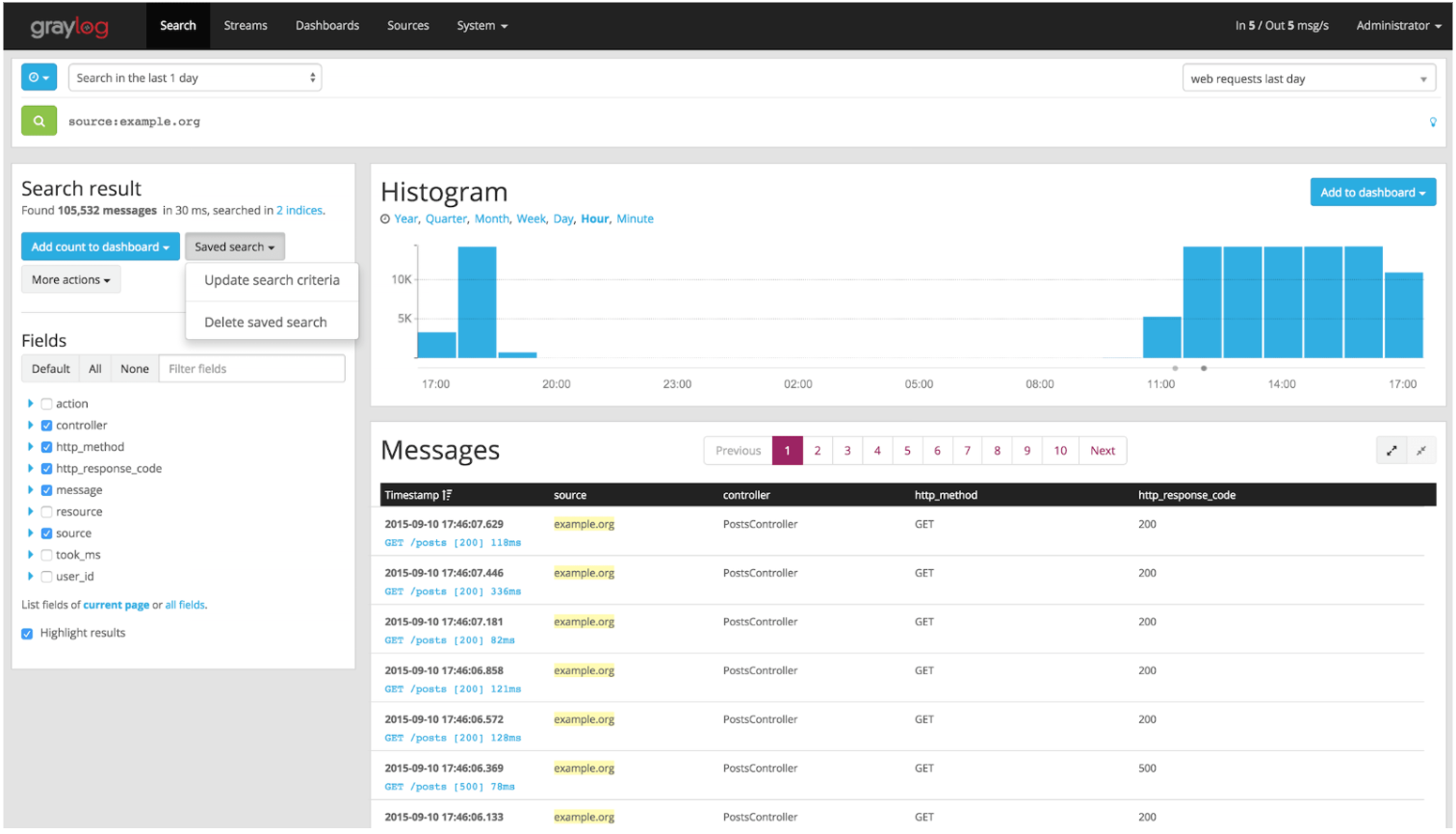Toggle the Highlight results checkbox

pos(27,634)
